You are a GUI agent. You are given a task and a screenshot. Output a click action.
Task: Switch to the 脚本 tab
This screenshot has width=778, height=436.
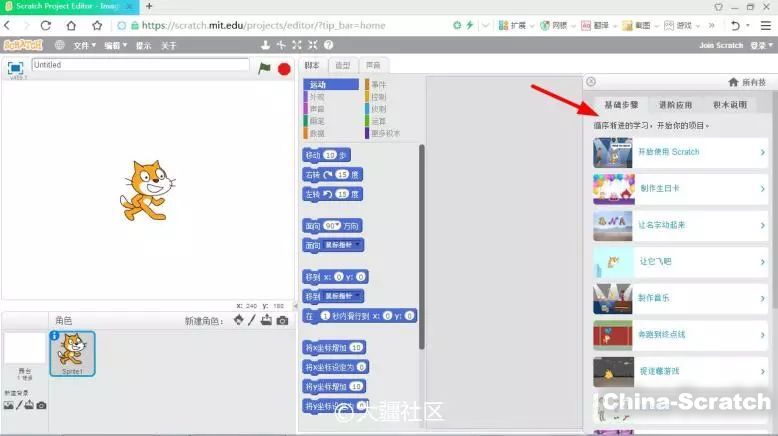point(312,65)
